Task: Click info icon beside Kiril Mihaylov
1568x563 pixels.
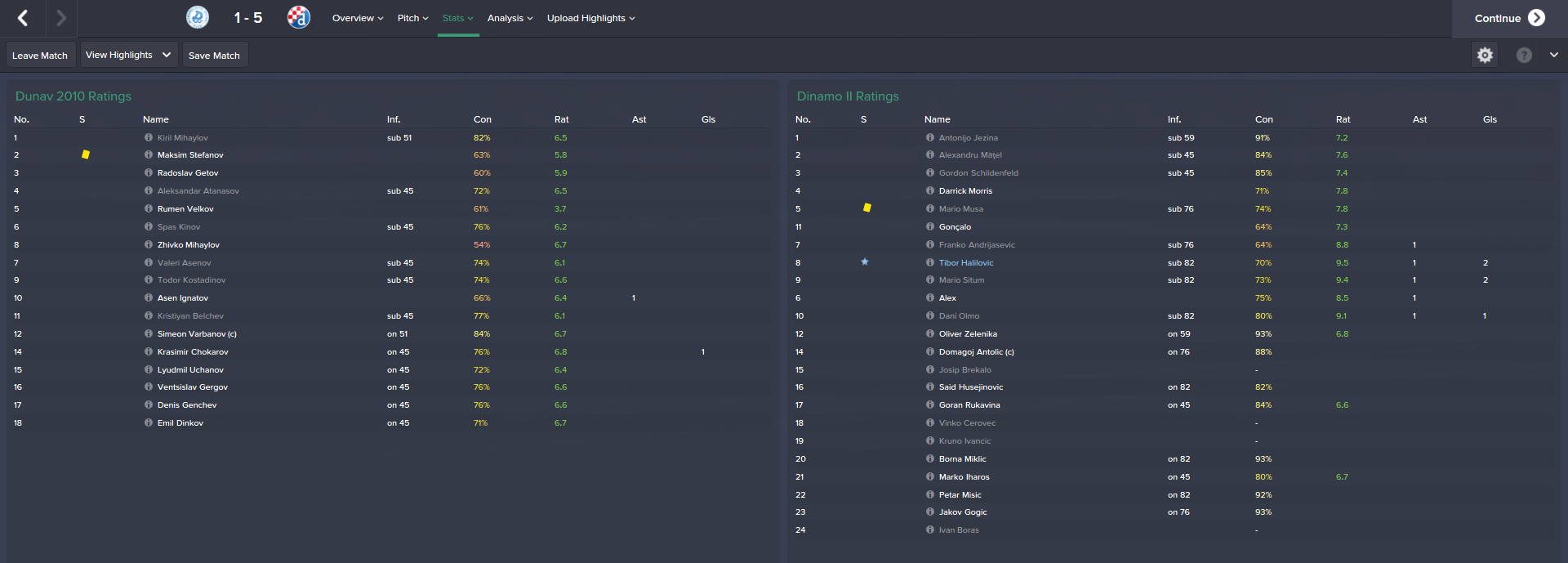Action: [149, 137]
